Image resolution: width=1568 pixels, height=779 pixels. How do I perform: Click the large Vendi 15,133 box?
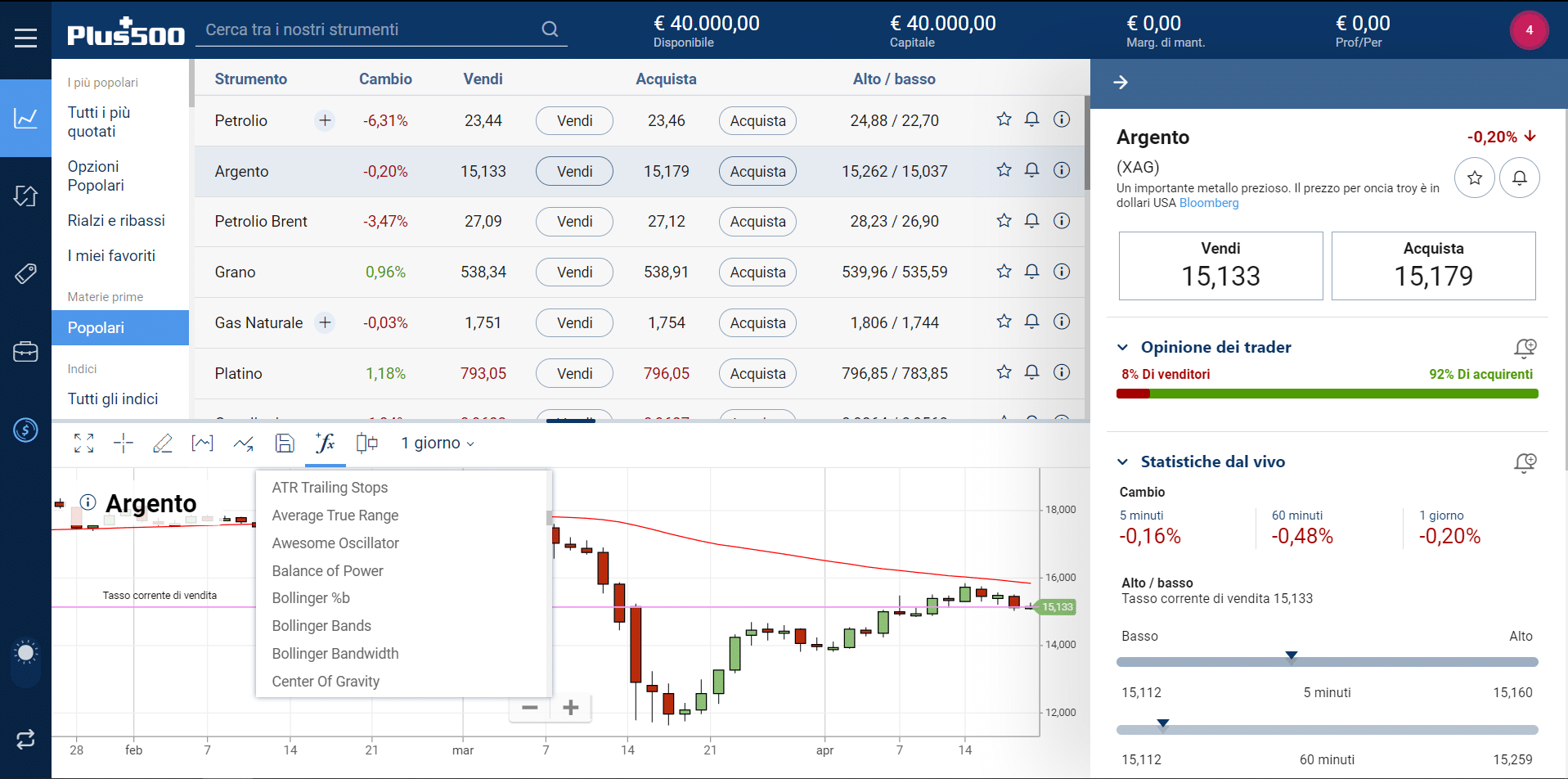pos(1220,266)
